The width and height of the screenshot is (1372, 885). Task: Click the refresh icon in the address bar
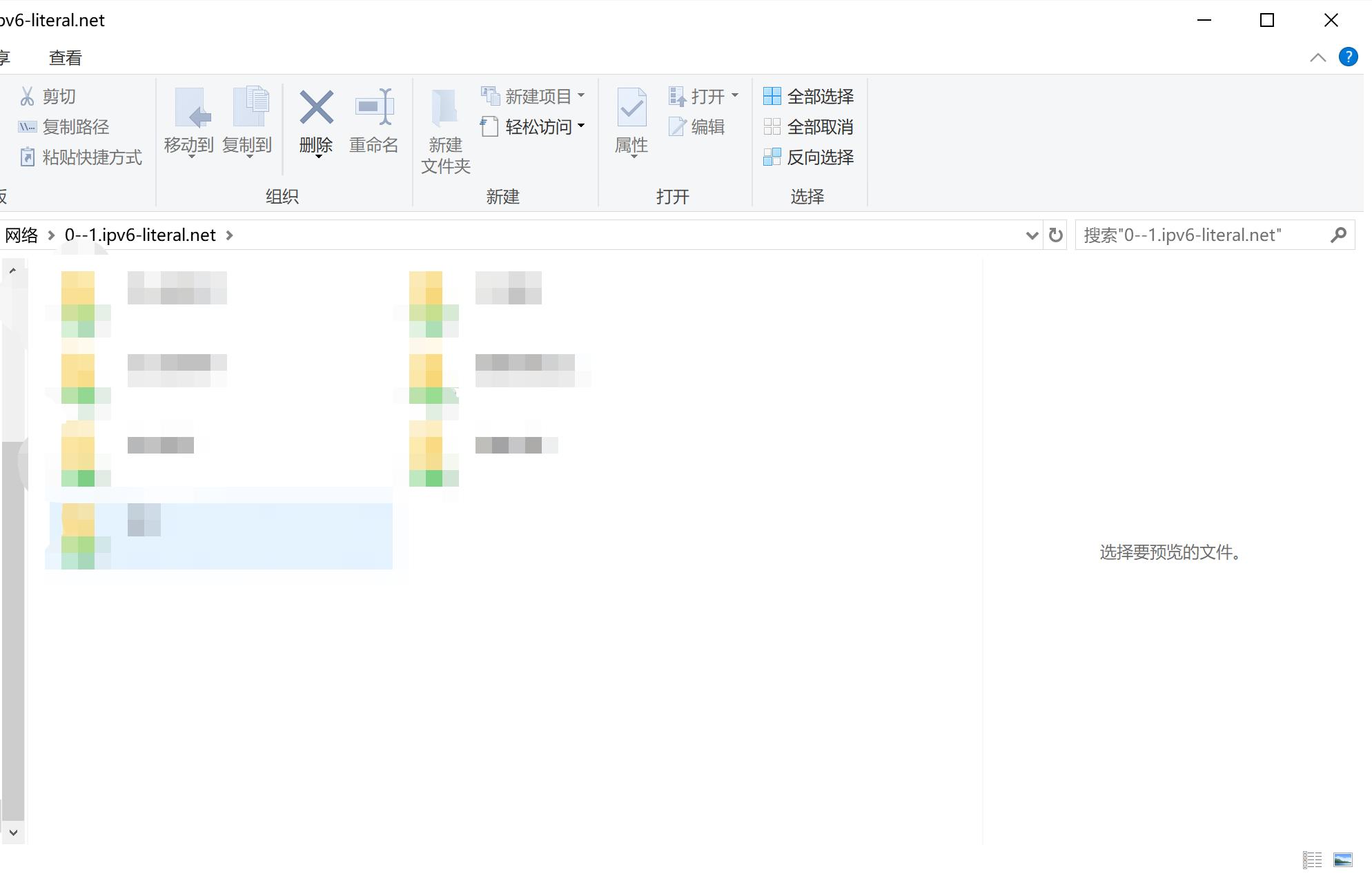(x=1055, y=235)
